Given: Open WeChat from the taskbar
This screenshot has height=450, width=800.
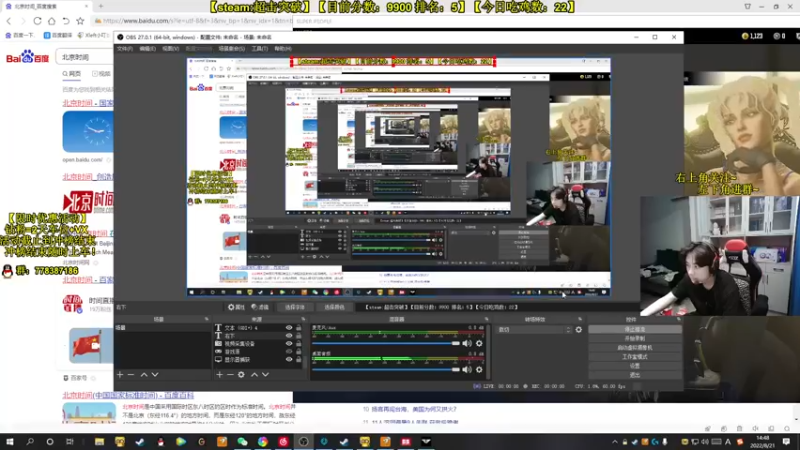Looking at the screenshot, I should (x=242, y=442).
